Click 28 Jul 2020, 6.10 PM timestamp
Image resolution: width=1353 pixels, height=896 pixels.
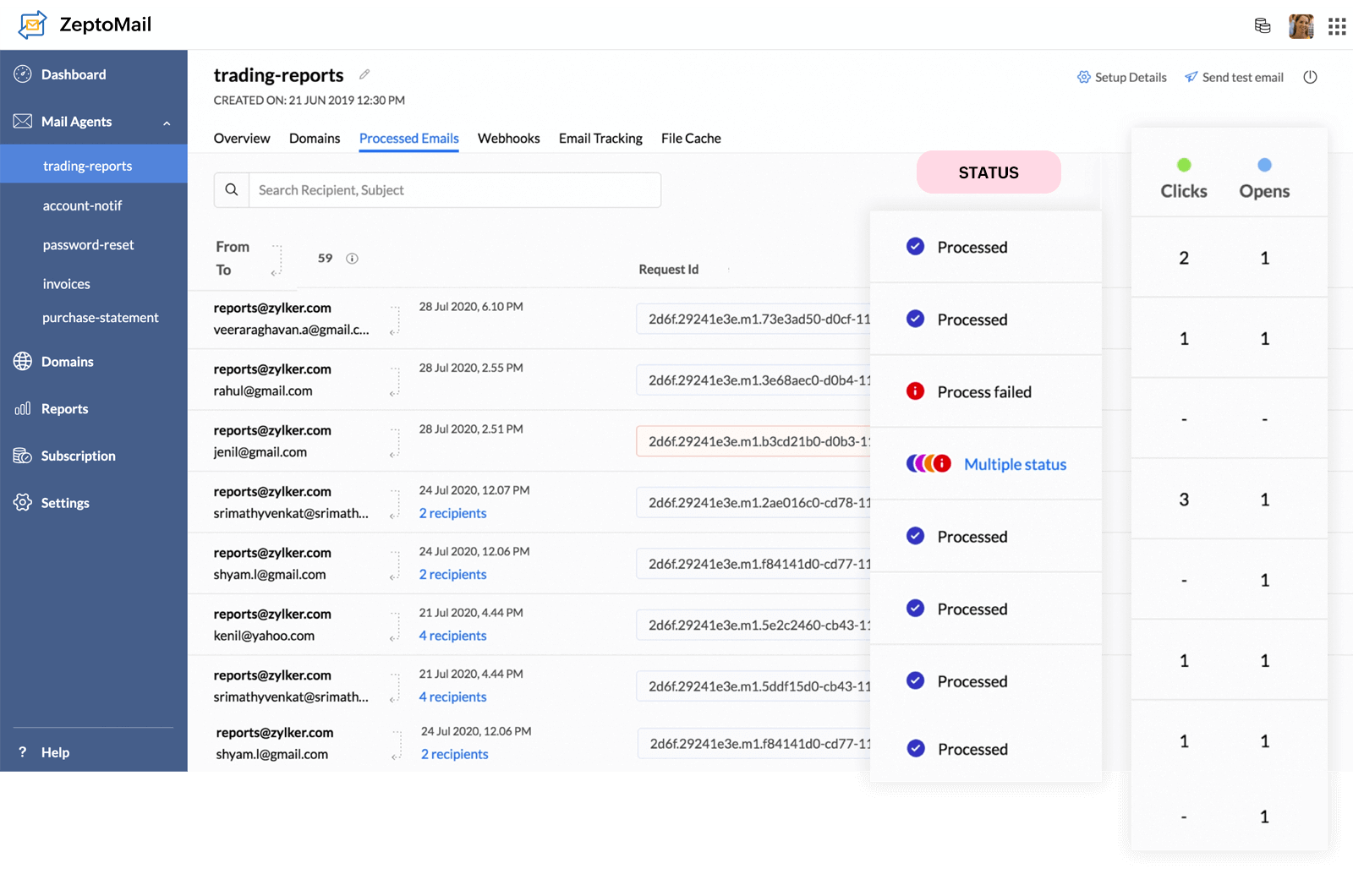pyautogui.click(x=471, y=307)
